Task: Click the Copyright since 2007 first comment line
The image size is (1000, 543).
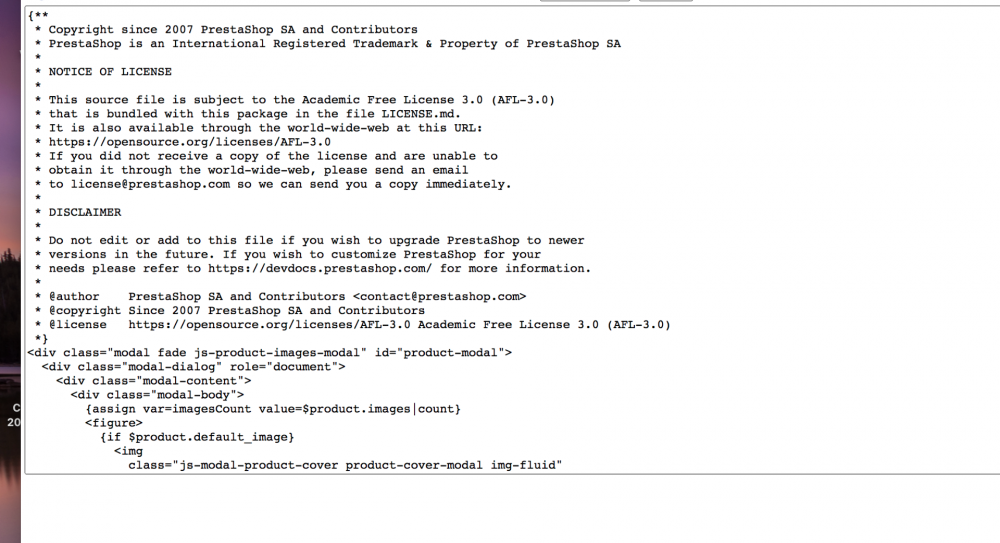Action: tap(226, 30)
